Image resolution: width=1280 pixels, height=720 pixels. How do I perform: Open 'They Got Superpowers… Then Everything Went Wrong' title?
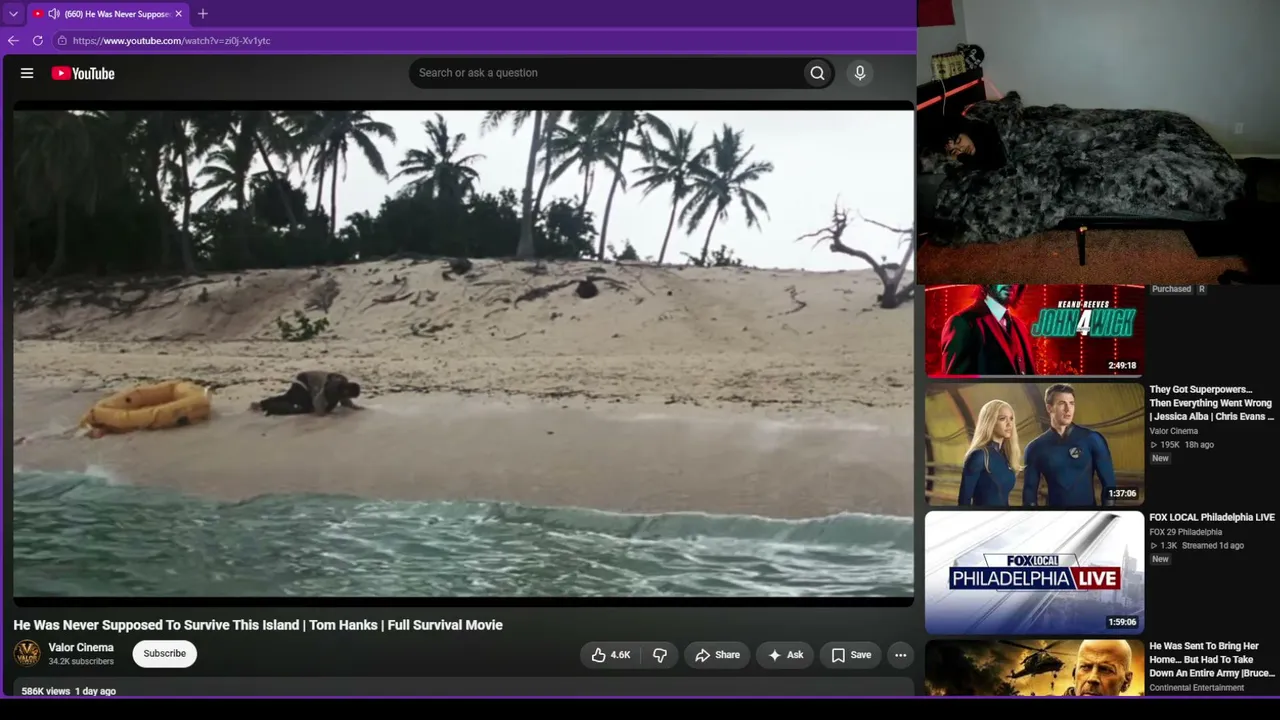(1212, 403)
